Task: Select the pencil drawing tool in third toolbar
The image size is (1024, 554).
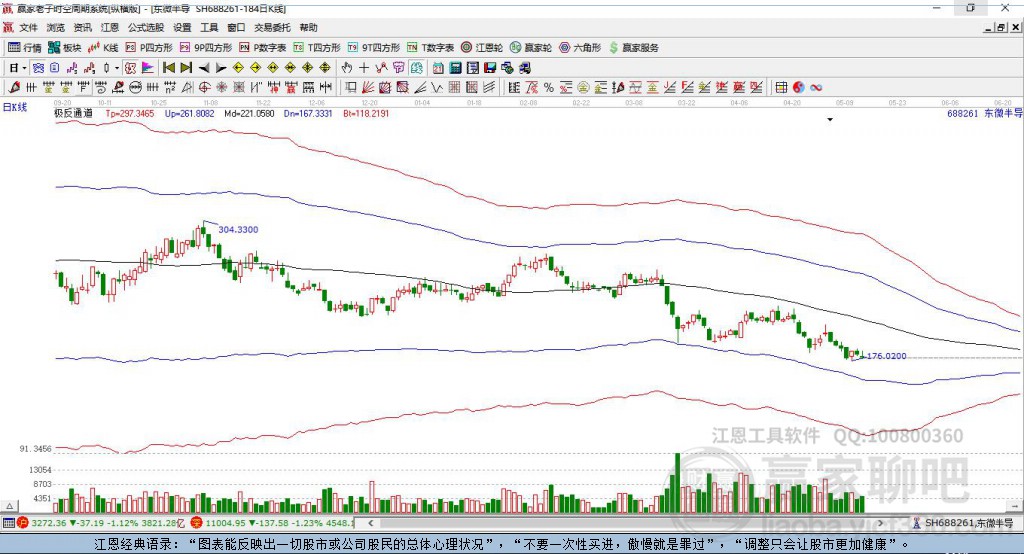Action: coord(14,87)
